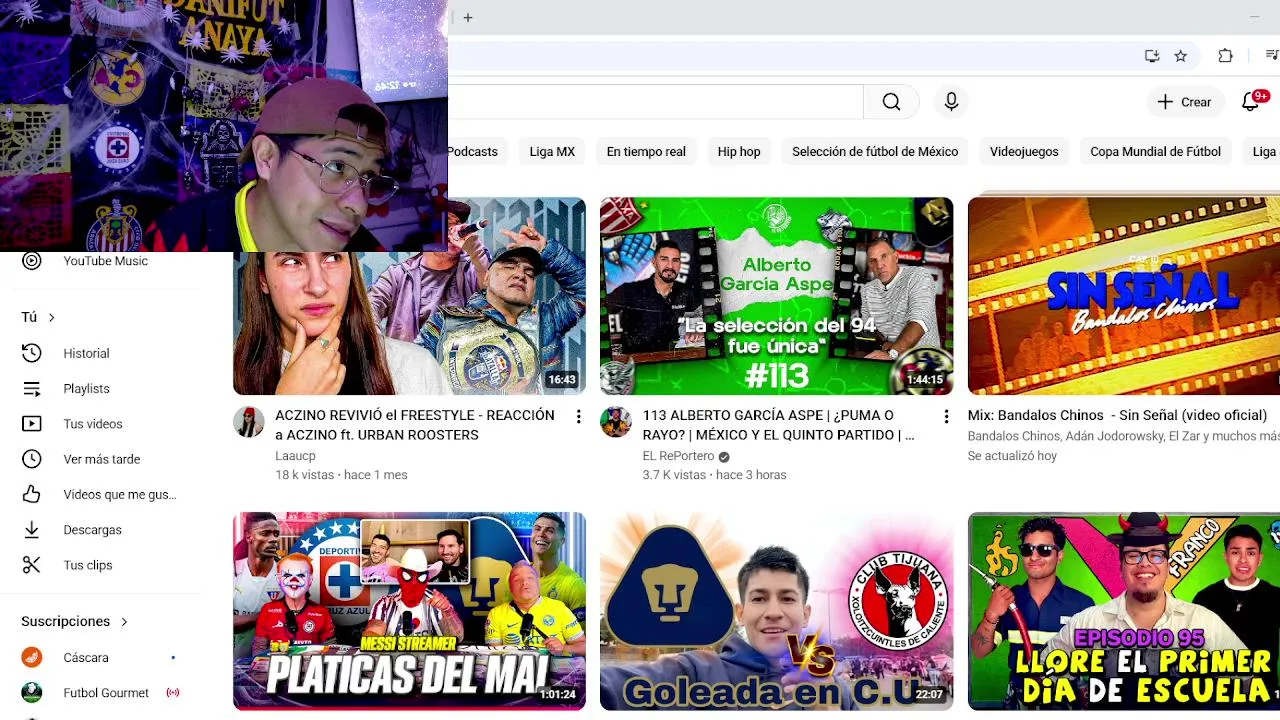Open ACZINO REVIVIÓ el FREESTYLE video title

click(415, 425)
